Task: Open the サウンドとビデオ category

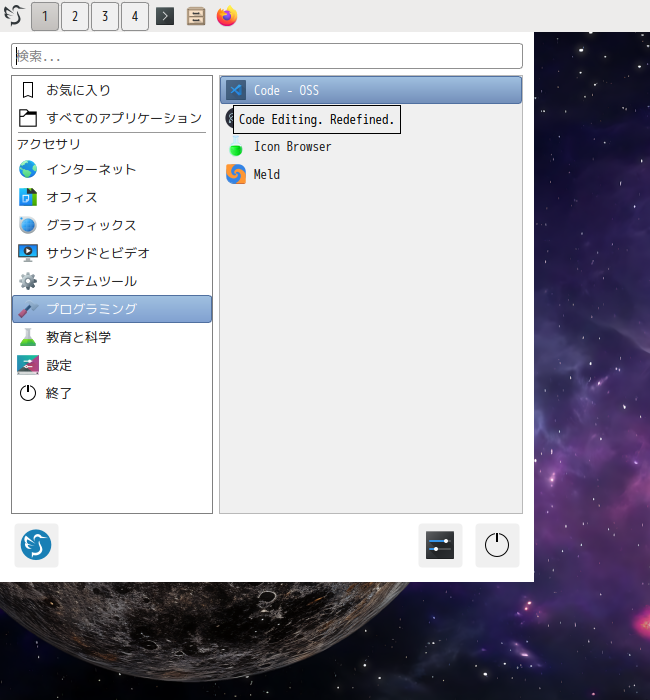Action: pyautogui.click(x=112, y=253)
